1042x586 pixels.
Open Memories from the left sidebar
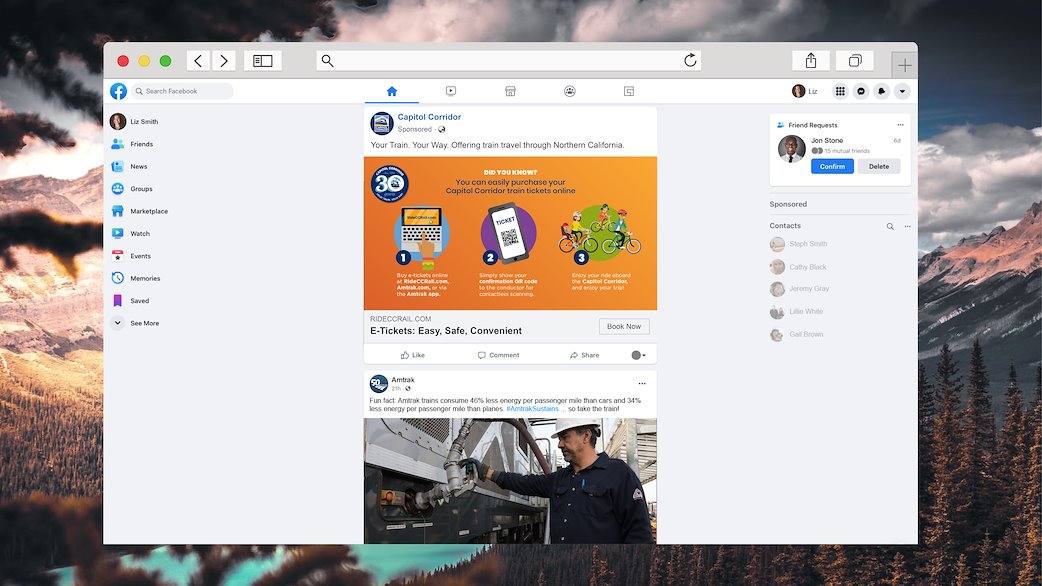(x=145, y=278)
